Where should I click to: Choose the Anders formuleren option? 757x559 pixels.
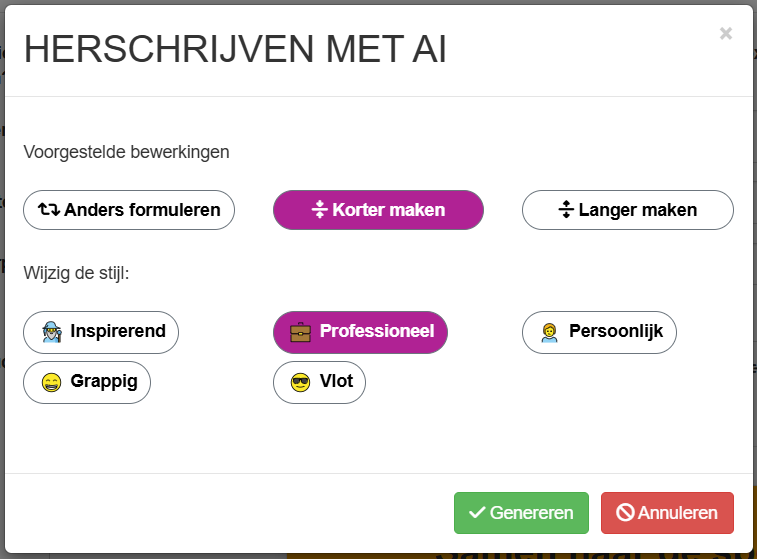tap(129, 210)
